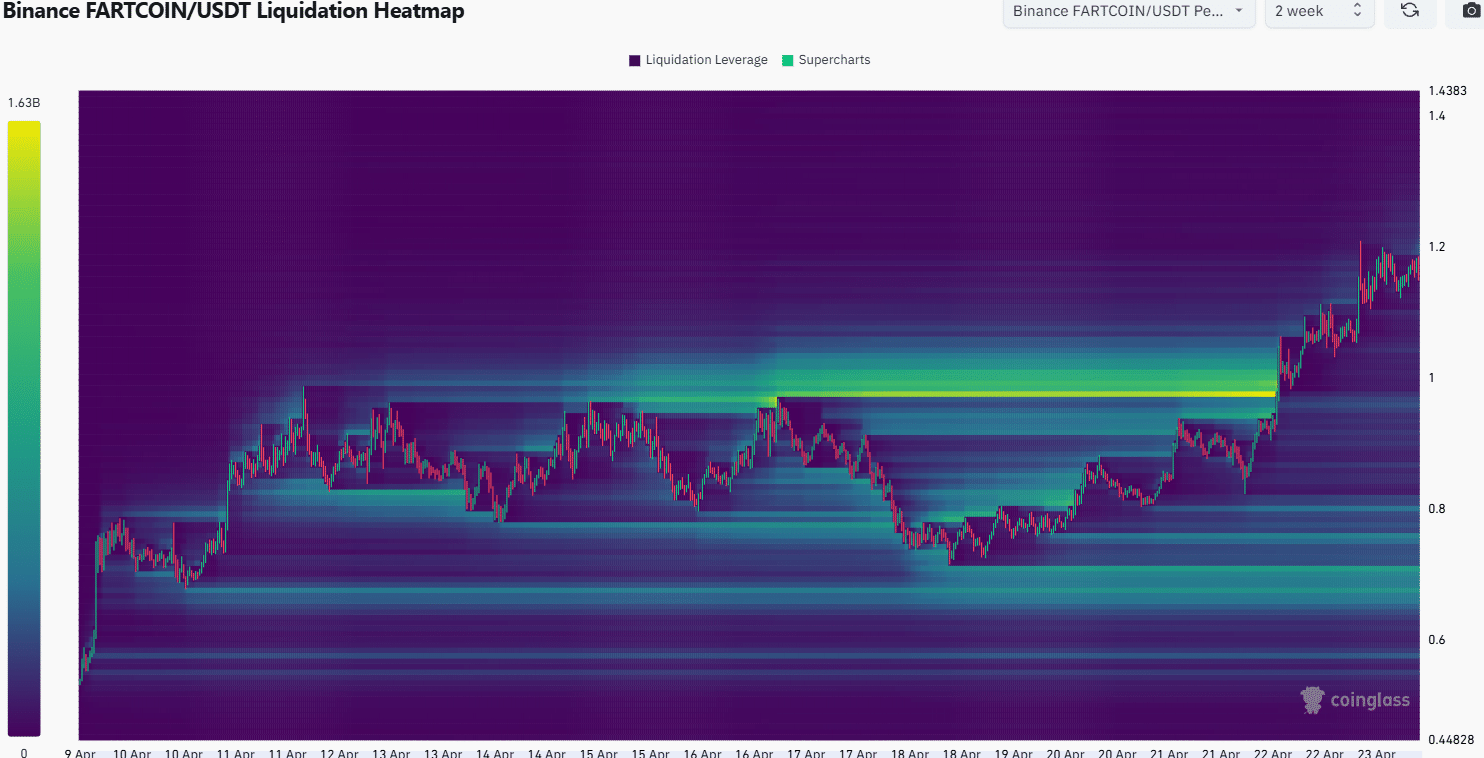Screen dimensions: 1484x758
Task: Click the 1.63B maximum scale label
Action: [x=24, y=103]
